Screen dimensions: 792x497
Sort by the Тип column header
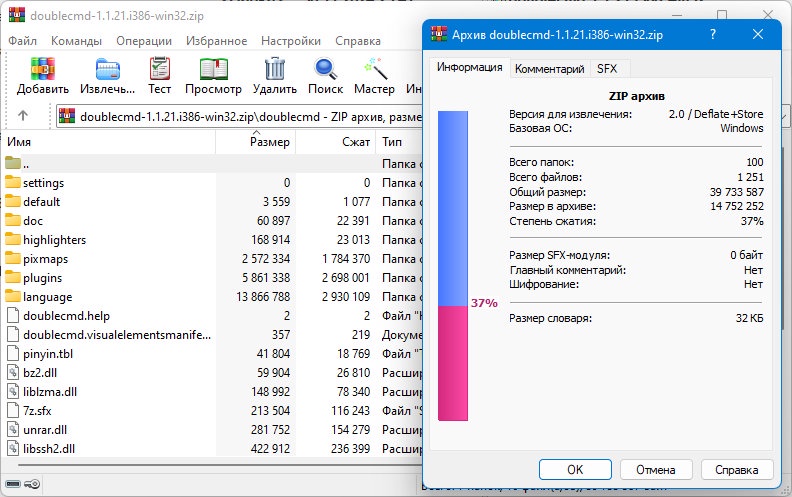point(400,142)
